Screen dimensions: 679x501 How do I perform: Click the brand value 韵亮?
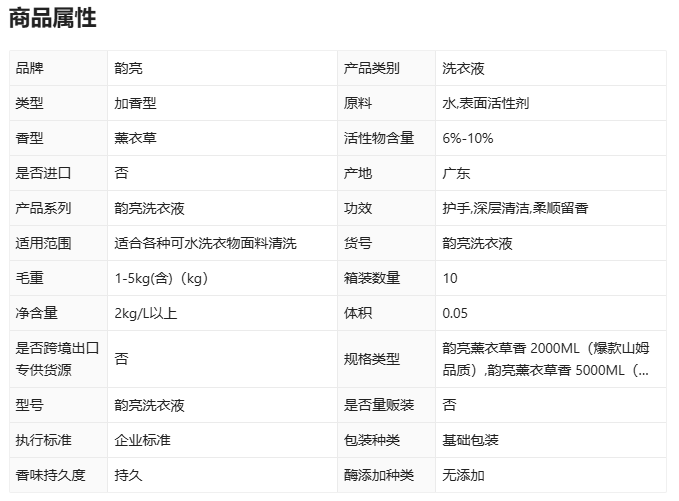click(x=128, y=68)
